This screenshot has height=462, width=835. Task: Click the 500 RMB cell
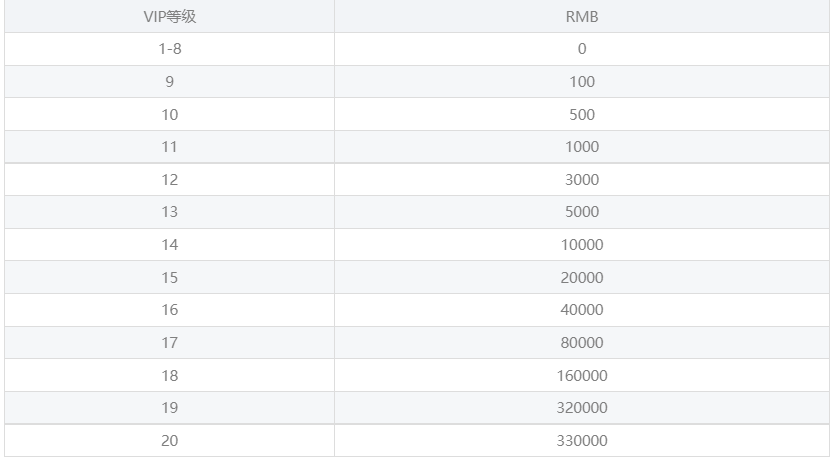[x=582, y=114]
